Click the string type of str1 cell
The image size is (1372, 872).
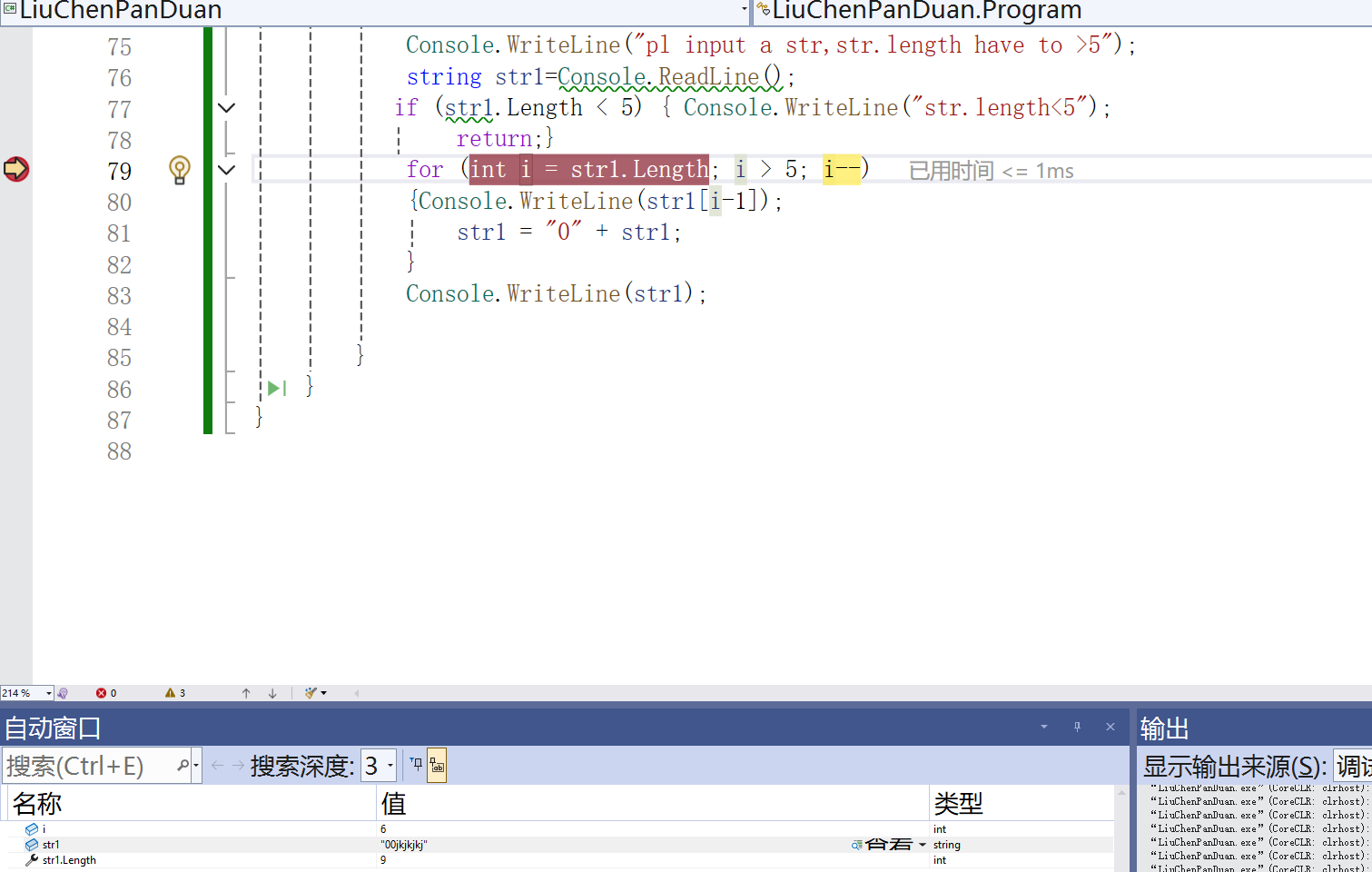click(x=947, y=845)
